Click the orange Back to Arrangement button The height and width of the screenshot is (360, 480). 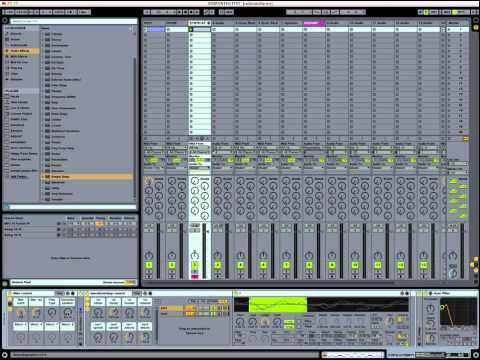(x=466, y=138)
